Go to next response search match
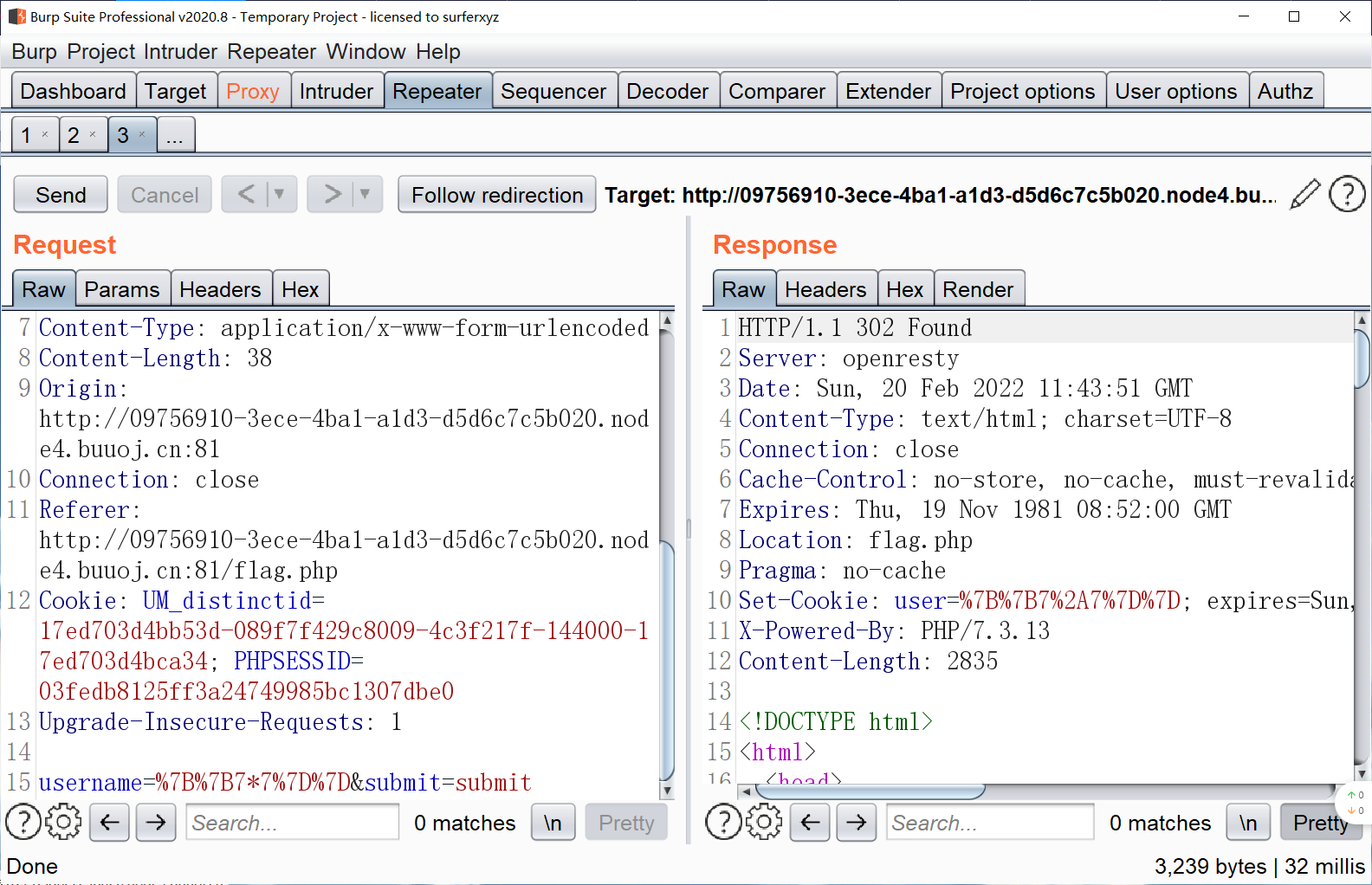The height and width of the screenshot is (885, 1372). tap(857, 822)
